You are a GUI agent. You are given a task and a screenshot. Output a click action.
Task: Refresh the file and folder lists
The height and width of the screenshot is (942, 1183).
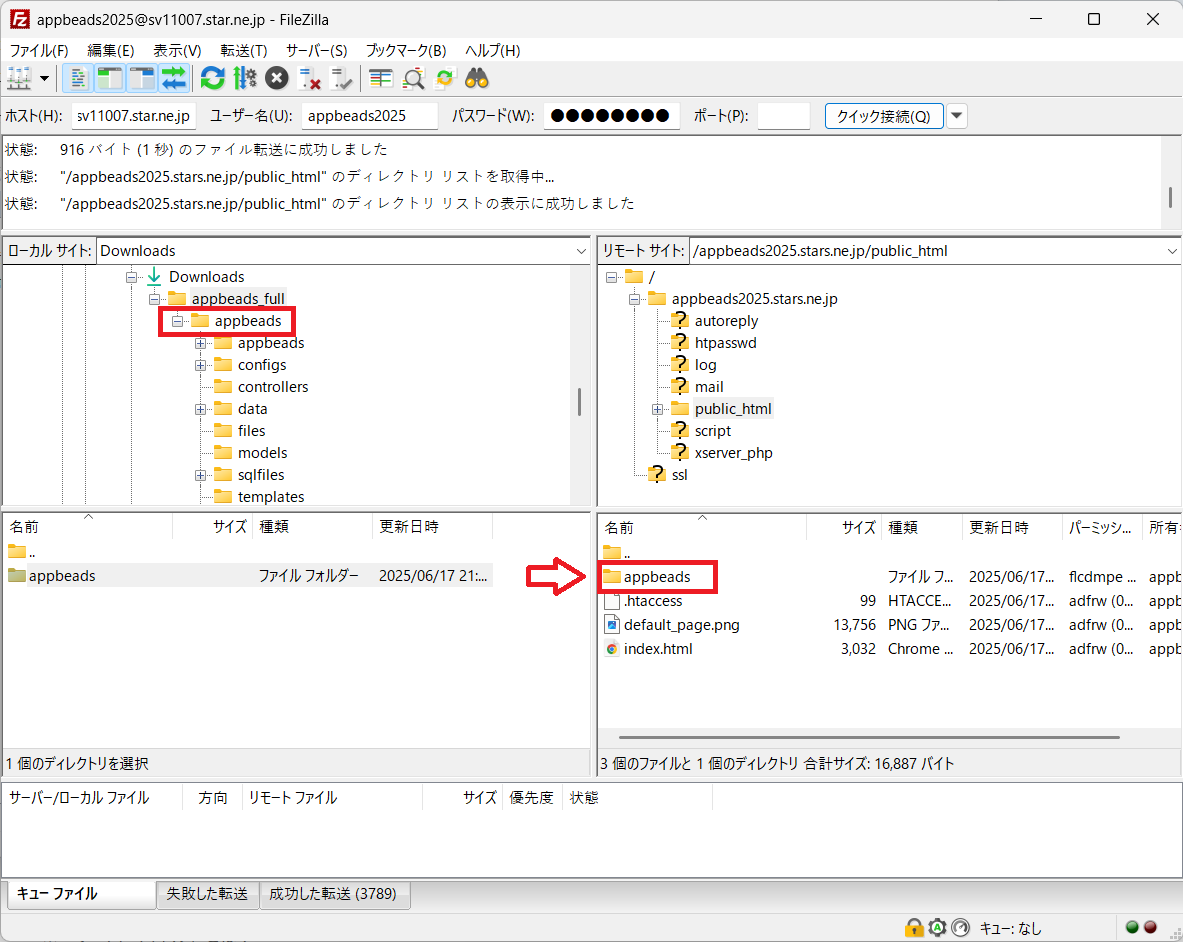pyautogui.click(x=213, y=78)
